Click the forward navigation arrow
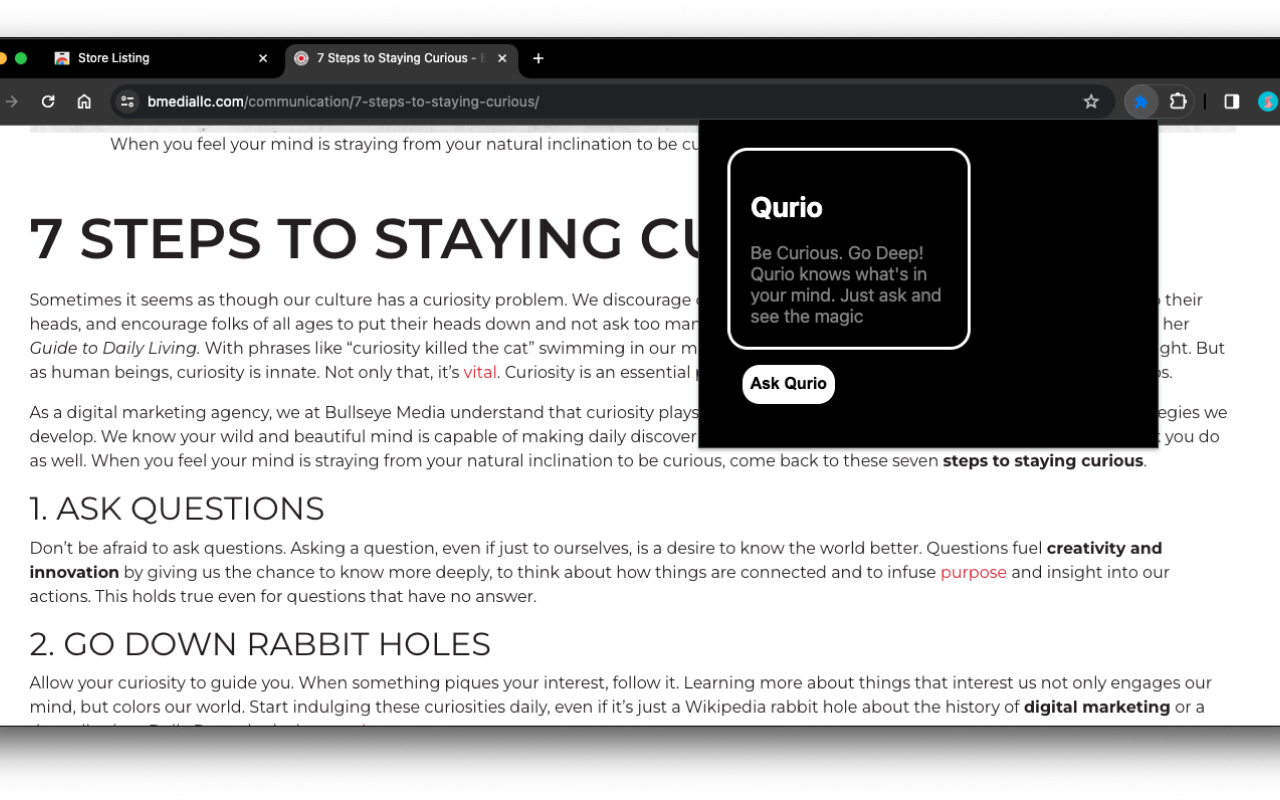Viewport: 1280px width, 800px height. pyautogui.click(x=12, y=101)
